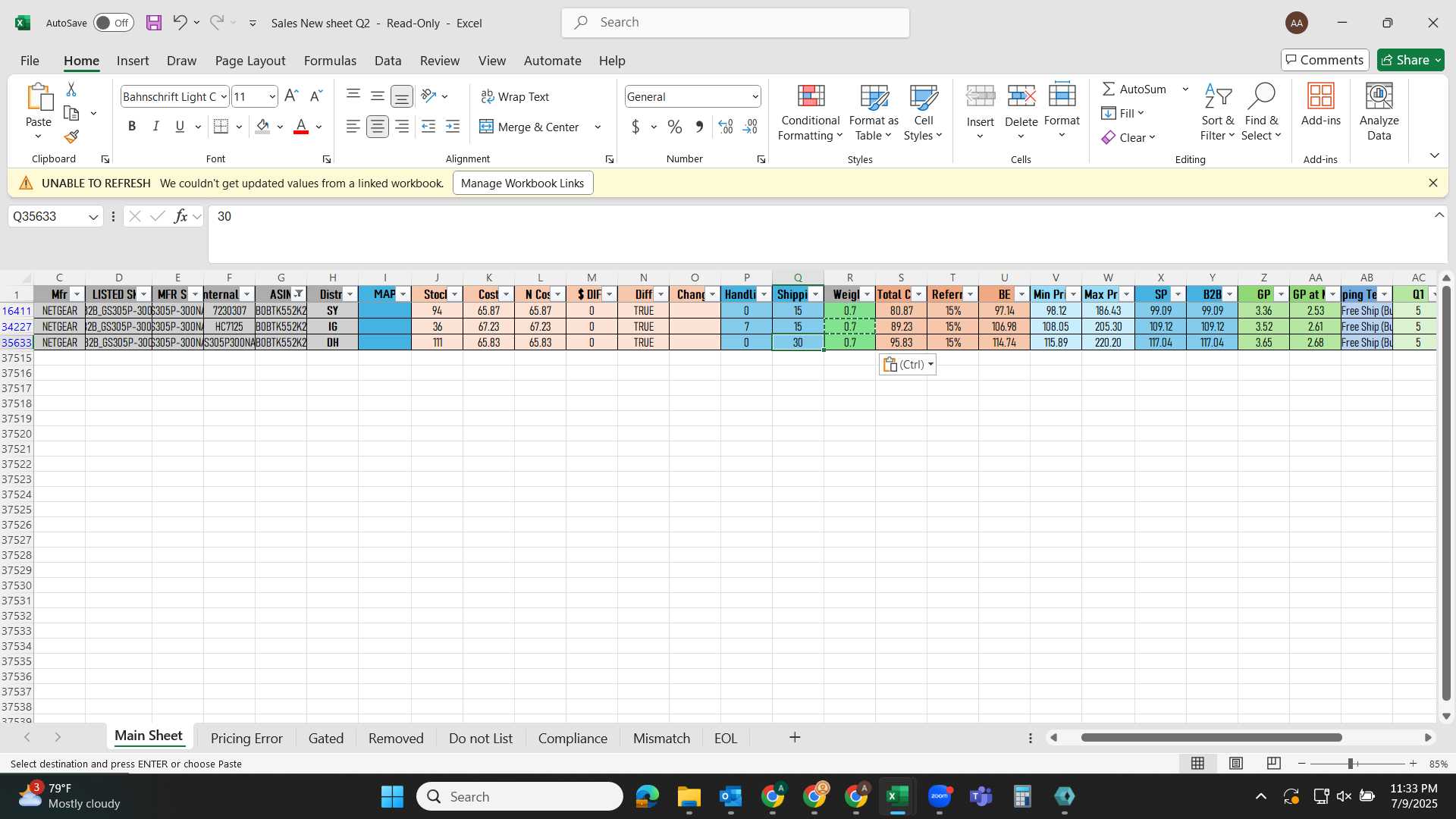Click the horizontal scrollbar thumb
The width and height of the screenshot is (1456, 819).
[x=1211, y=737]
